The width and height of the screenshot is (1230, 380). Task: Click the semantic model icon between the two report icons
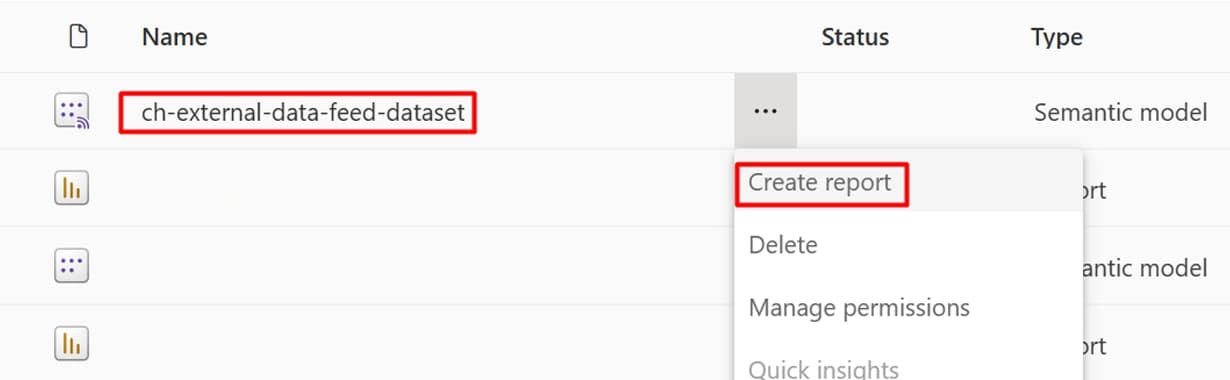pyautogui.click(x=71, y=266)
